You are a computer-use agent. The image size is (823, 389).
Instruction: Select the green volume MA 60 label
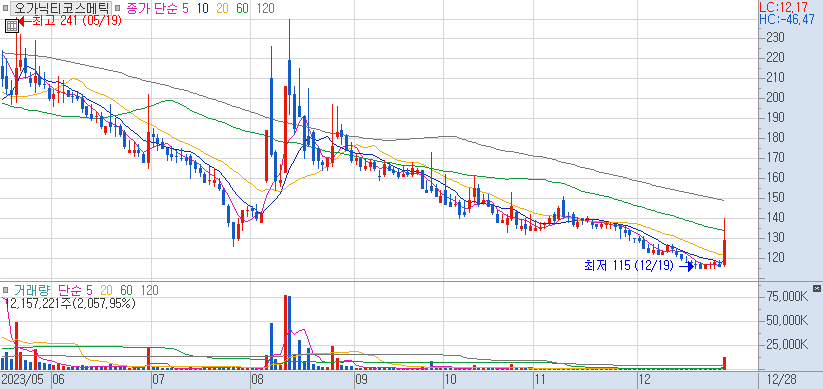(x=126, y=290)
